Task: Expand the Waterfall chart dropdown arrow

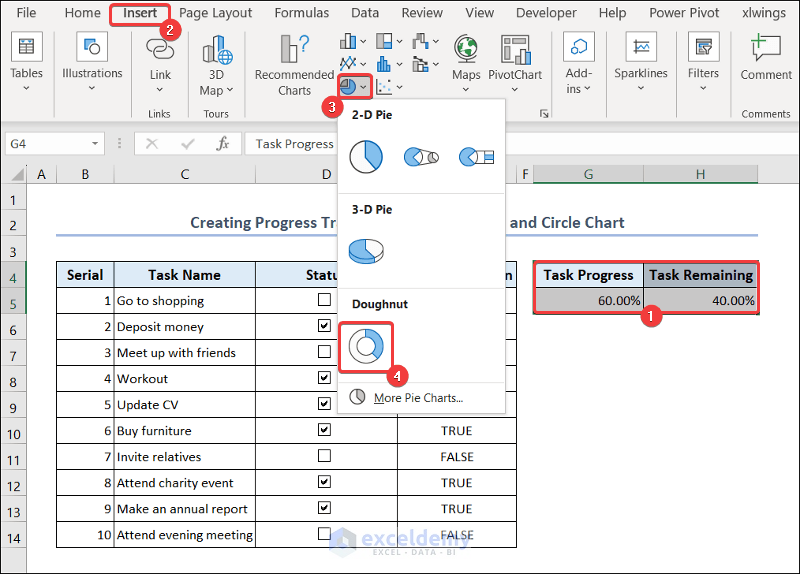Action: [x=436, y=41]
